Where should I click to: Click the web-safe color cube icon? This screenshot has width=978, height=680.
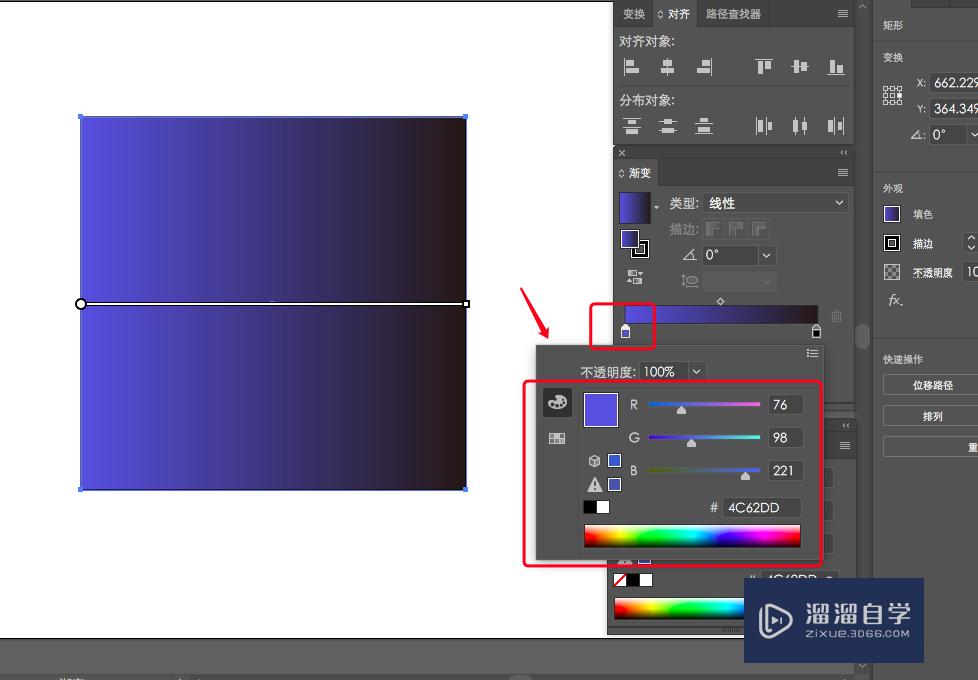click(594, 460)
